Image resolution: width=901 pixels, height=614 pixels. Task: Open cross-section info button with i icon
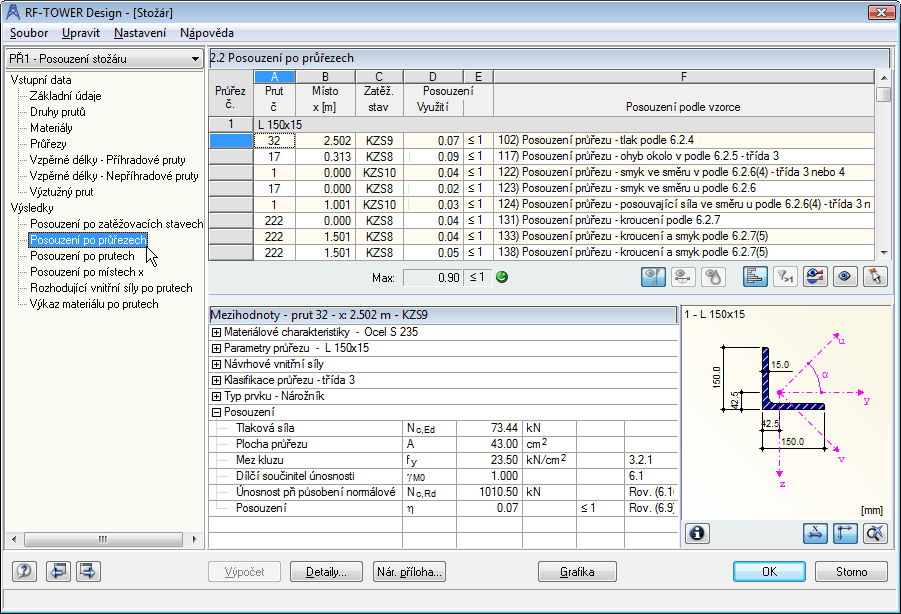[697, 534]
